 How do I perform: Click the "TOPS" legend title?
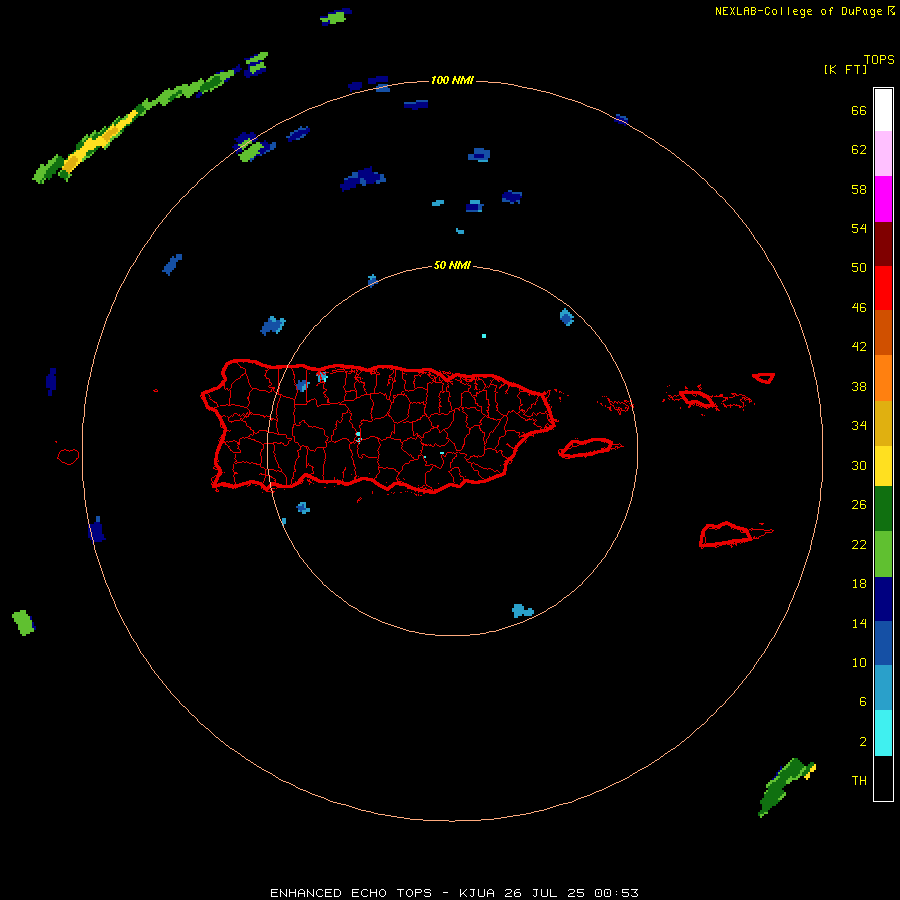pos(879,60)
